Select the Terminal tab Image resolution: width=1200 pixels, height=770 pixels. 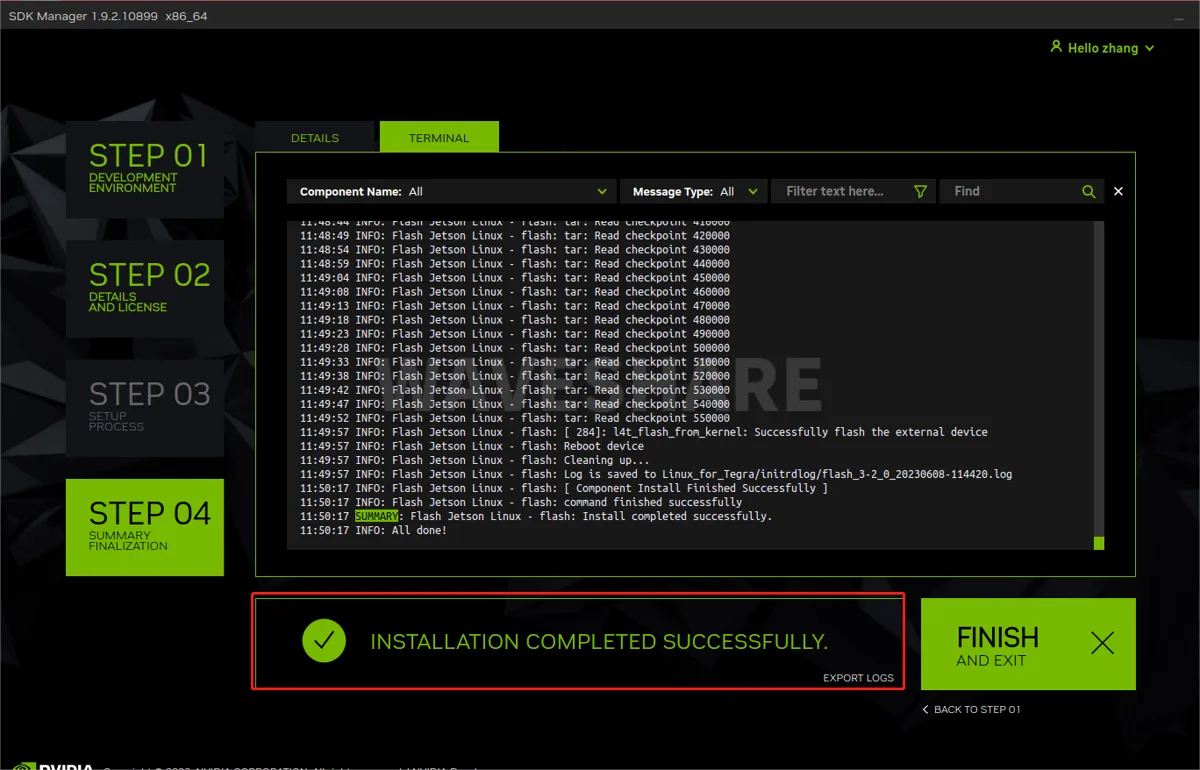pos(439,138)
